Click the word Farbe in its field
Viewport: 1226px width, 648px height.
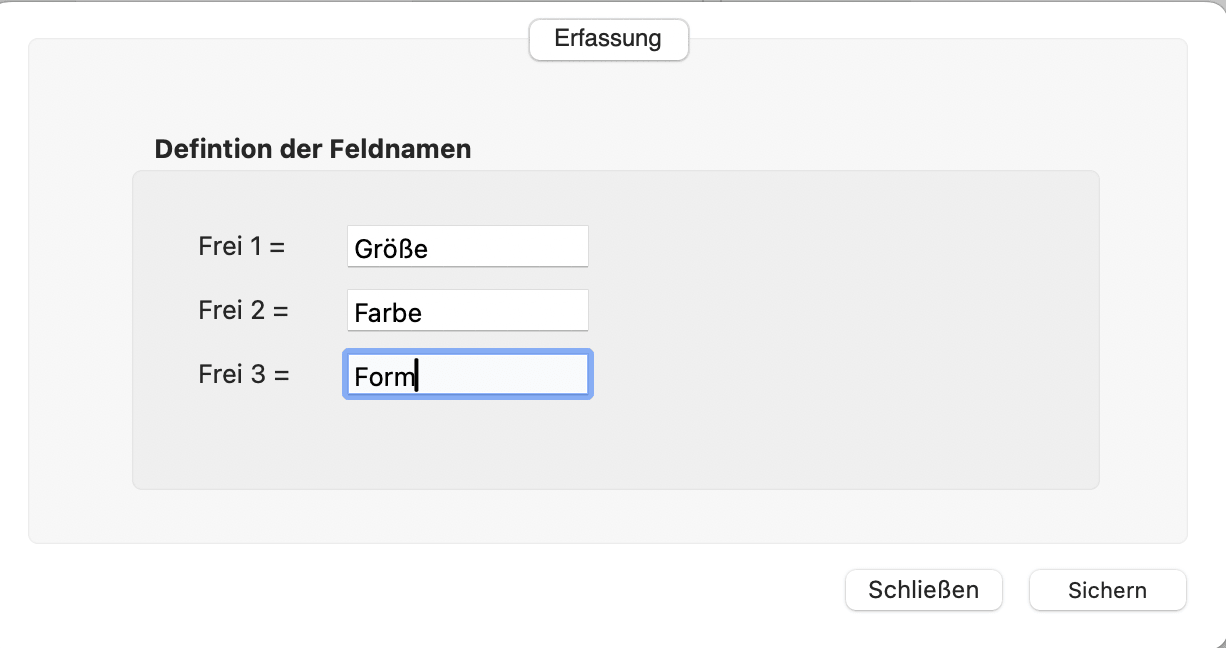388,313
